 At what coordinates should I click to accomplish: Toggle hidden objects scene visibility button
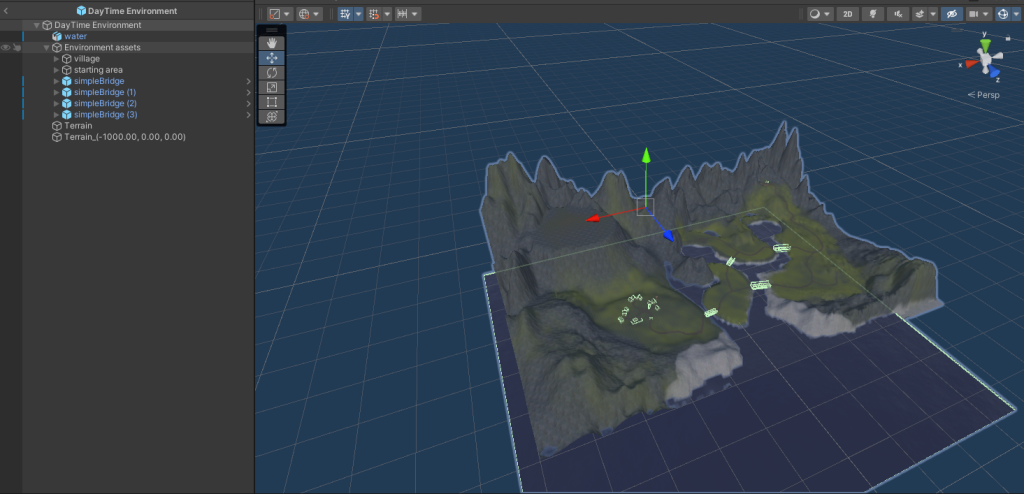click(x=951, y=14)
